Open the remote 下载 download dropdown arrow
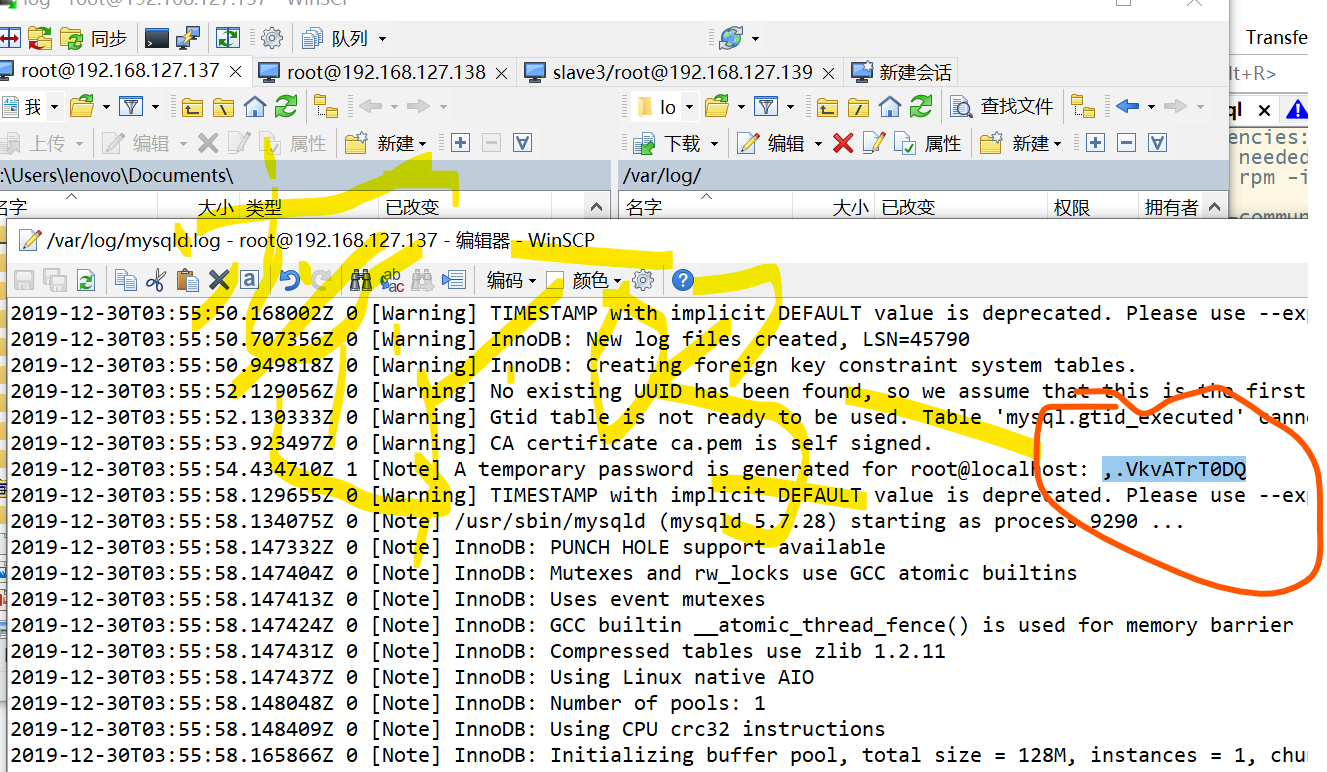Screen dimensions: 1327x772 click(713, 144)
